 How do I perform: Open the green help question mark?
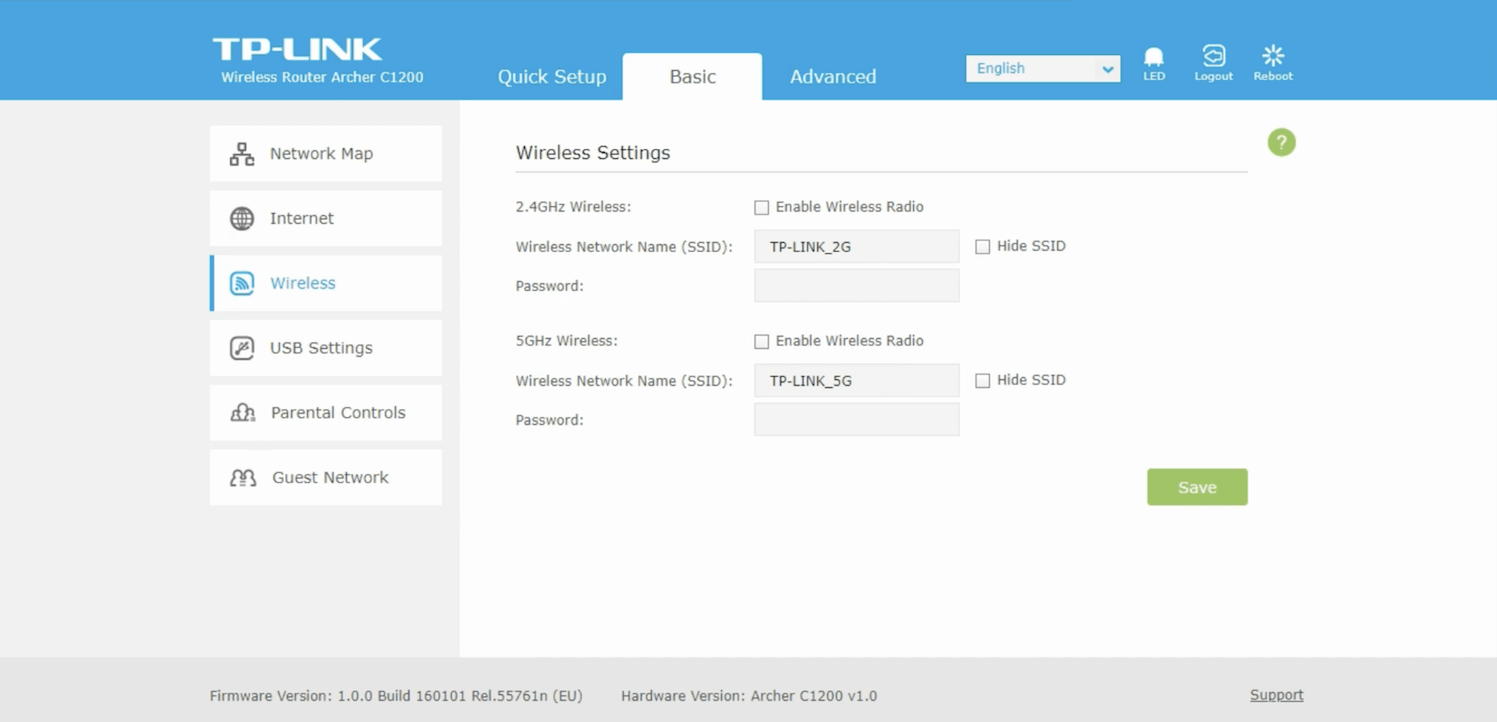coord(1281,142)
